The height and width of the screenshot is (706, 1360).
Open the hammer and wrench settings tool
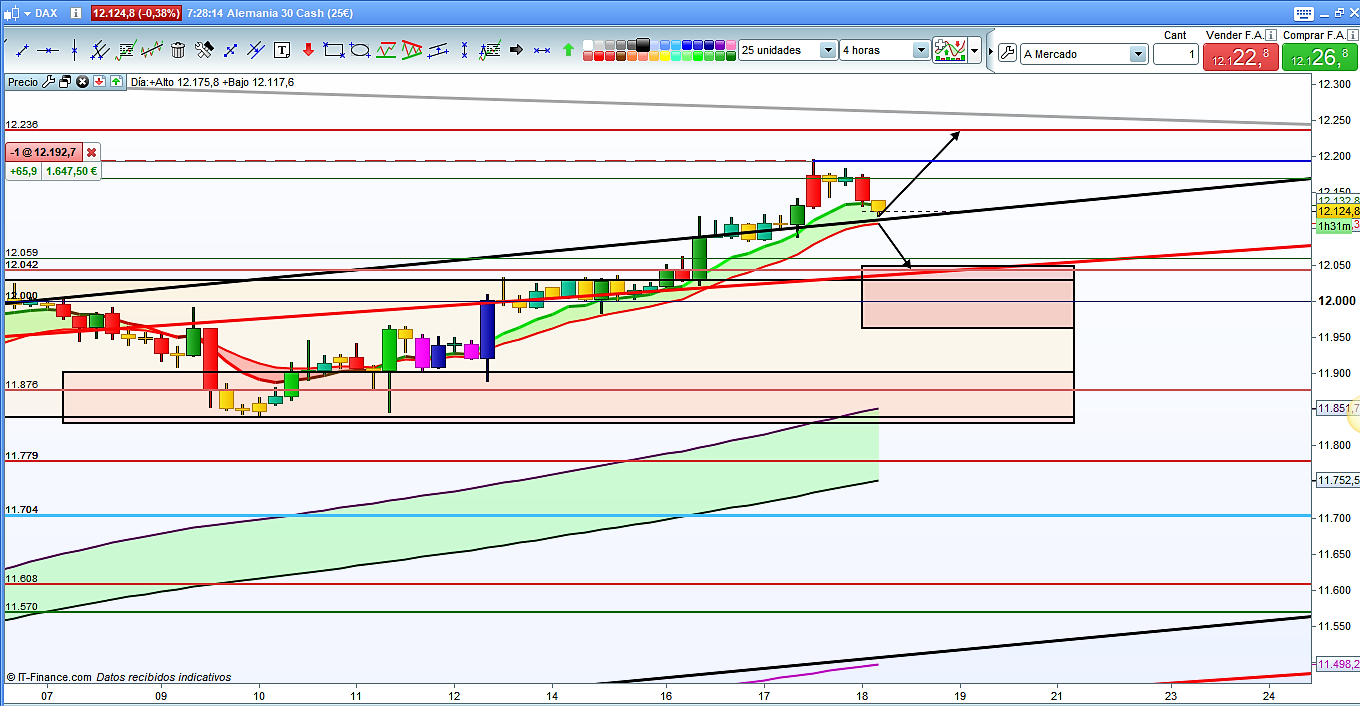coord(204,49)
